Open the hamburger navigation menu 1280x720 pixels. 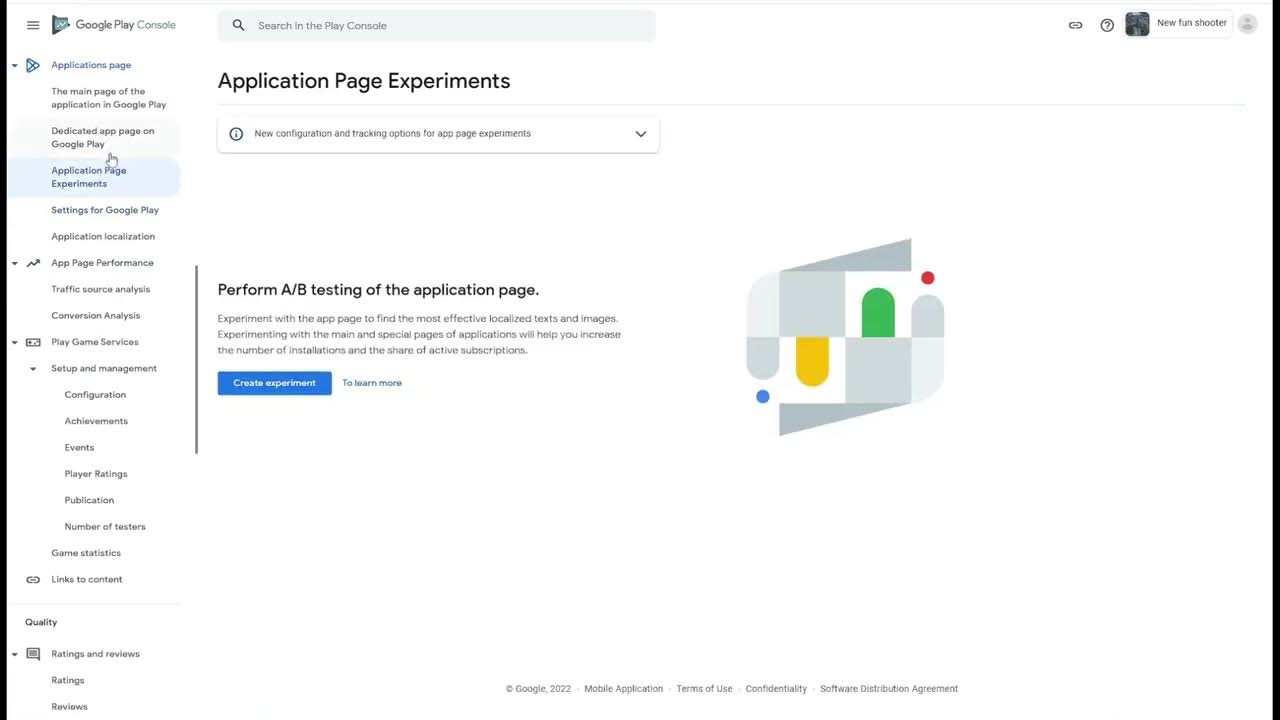[x=33, y=25]
